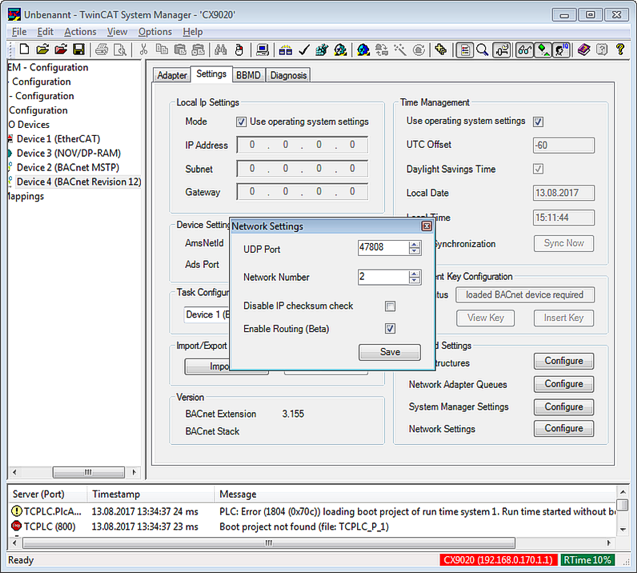Click Configure beside Network Adapter Queues
637x573 pixels.
point(563,384)
